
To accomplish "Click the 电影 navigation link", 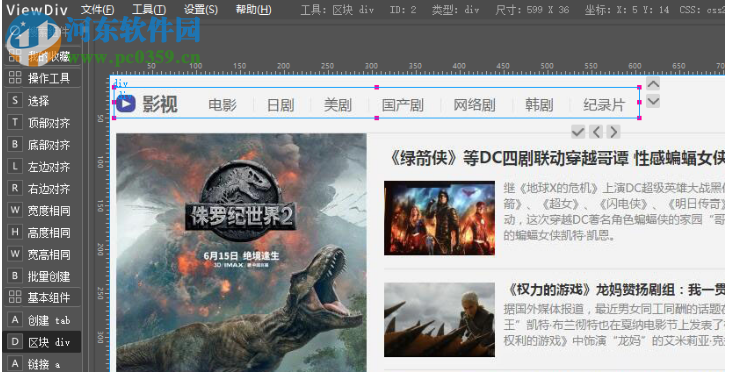I will (x=223, y=105).
